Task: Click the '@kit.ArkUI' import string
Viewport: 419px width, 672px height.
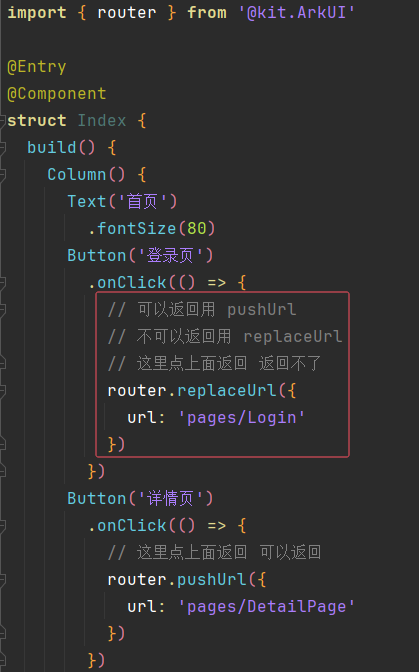Action: click(x=297, y=13)
